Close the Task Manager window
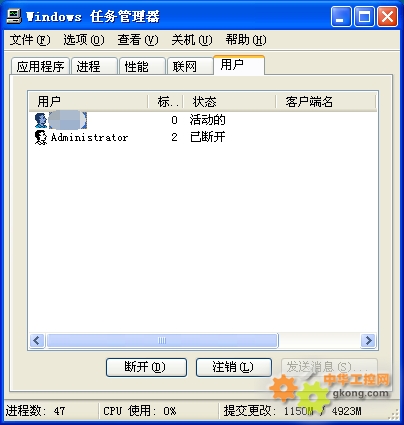 click(x=387, y=17)
